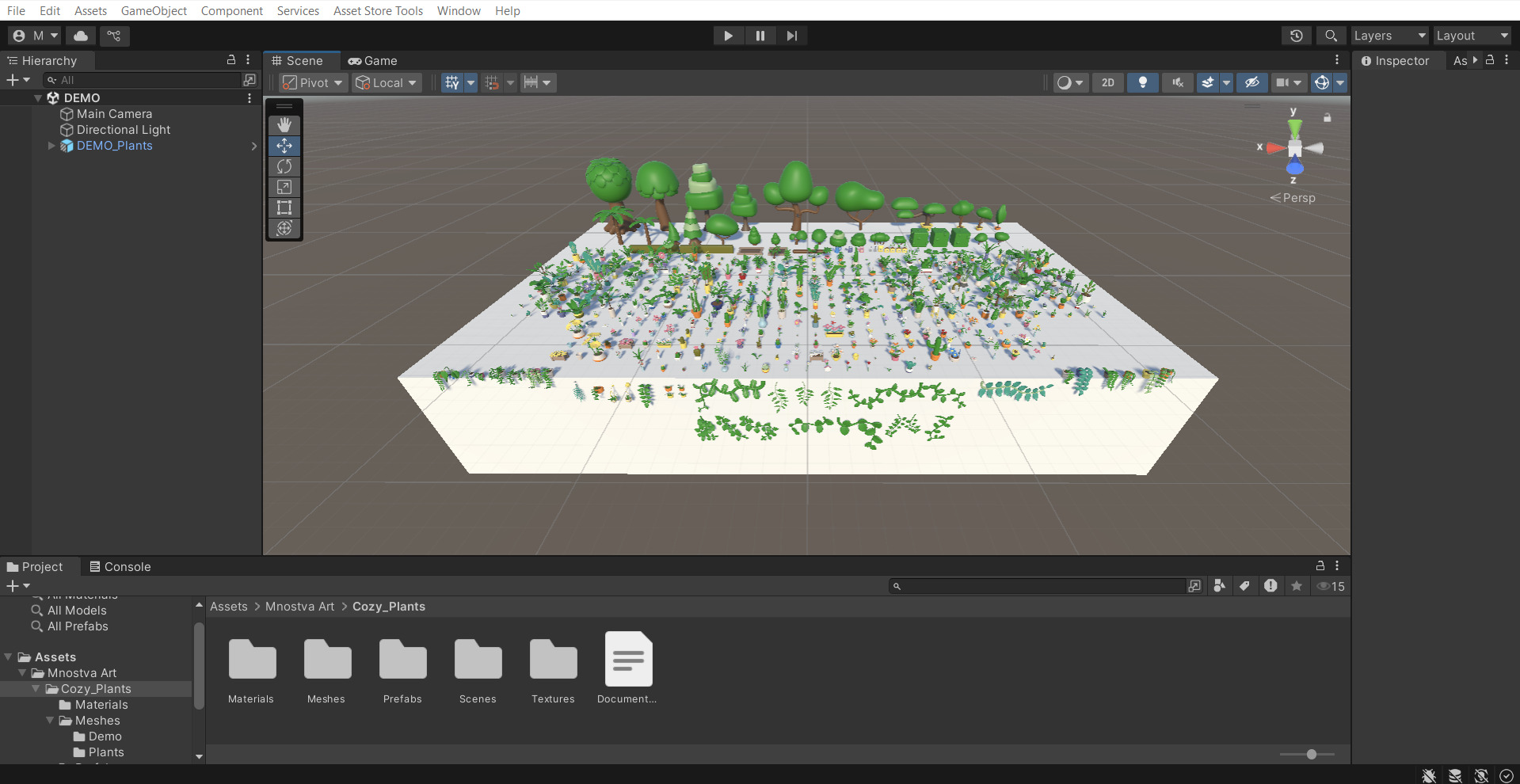Open the Pivot handle position dropdown
1520x784 pixels.
(314, 82)
